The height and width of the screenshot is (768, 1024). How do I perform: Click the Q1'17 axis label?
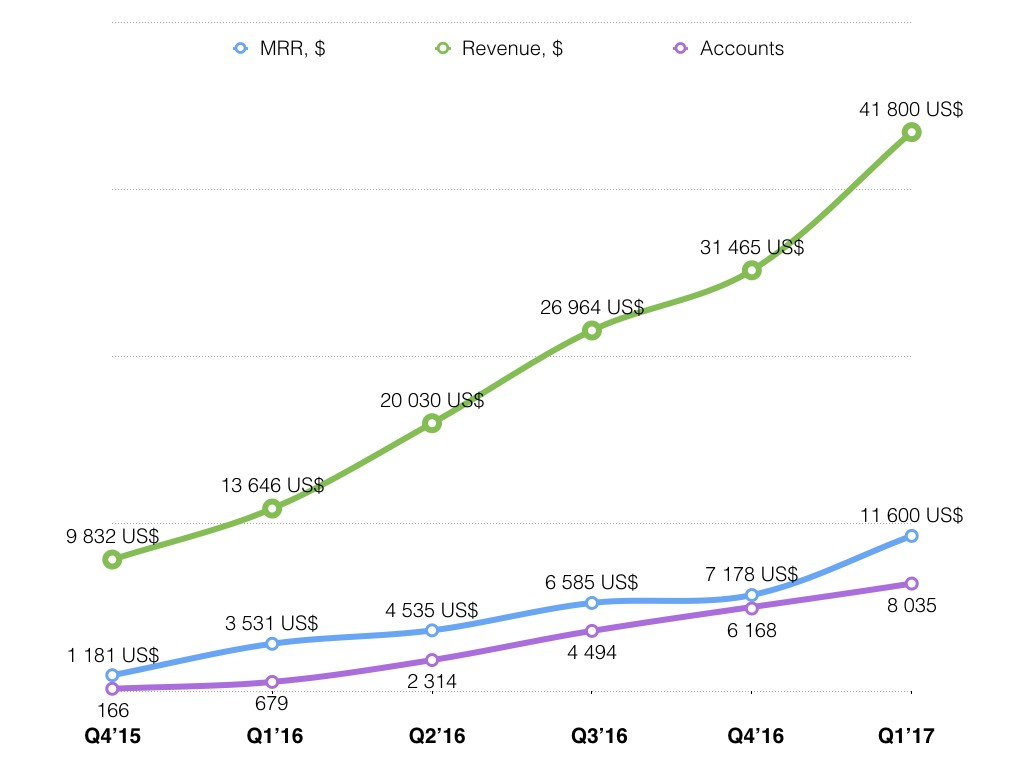(908, 736)
